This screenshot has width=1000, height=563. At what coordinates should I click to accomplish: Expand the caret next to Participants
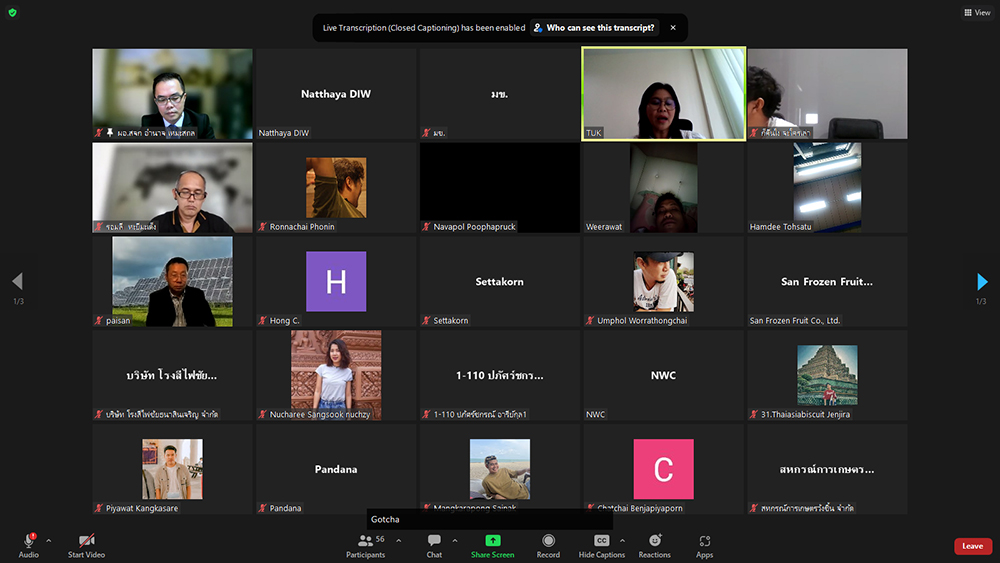click(x=398, y=540)
